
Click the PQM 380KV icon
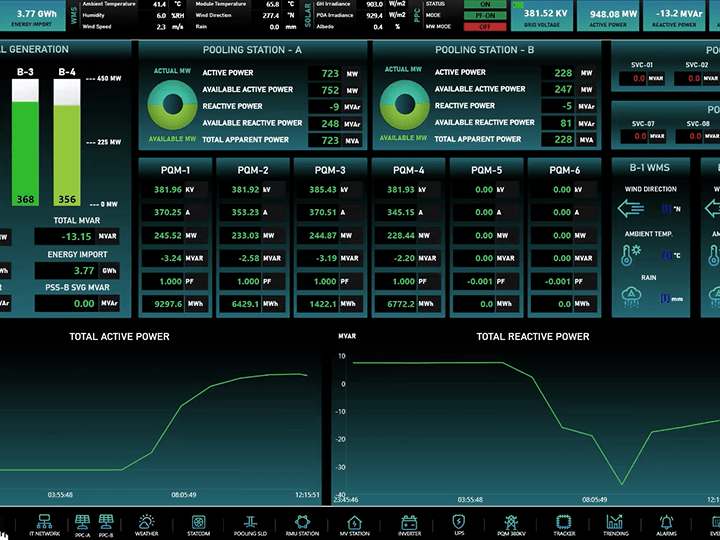pos(511,525)
